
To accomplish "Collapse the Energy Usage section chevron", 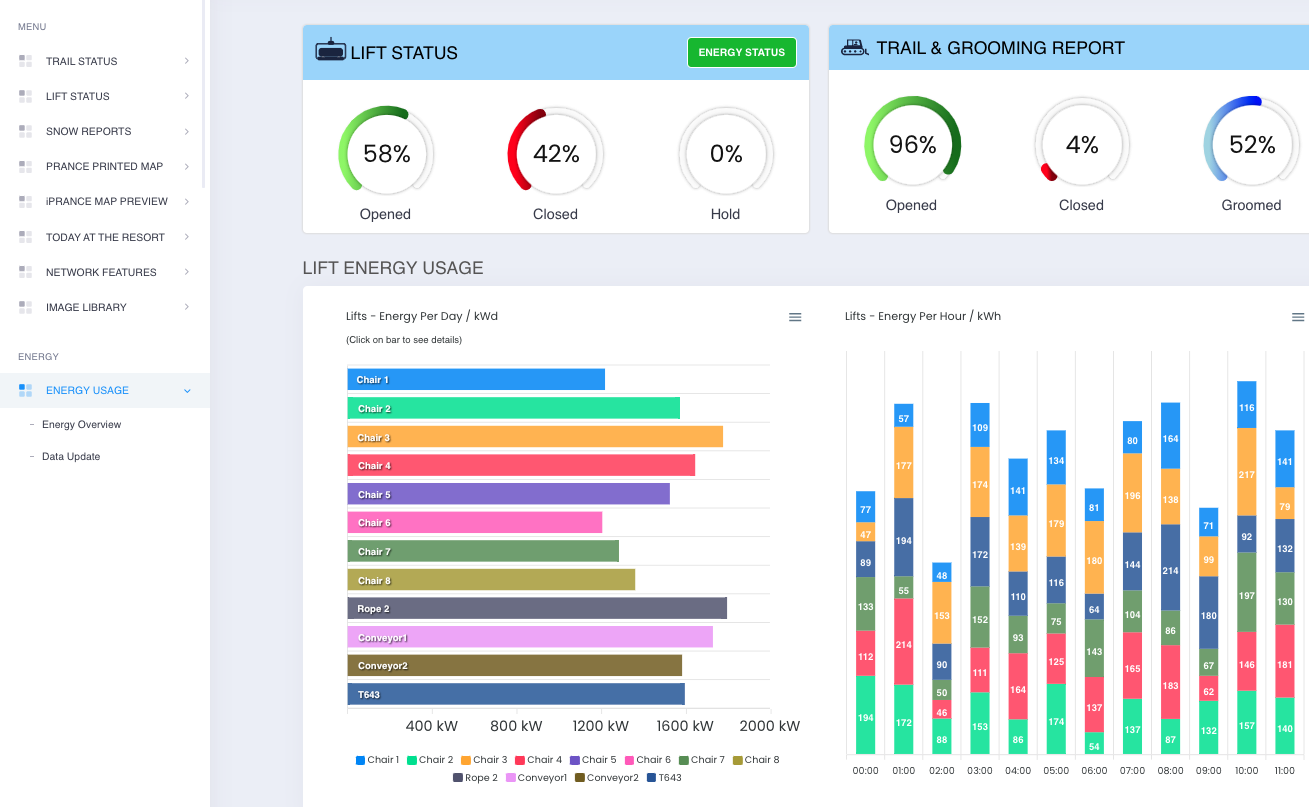I will click(x=187, y=391).
